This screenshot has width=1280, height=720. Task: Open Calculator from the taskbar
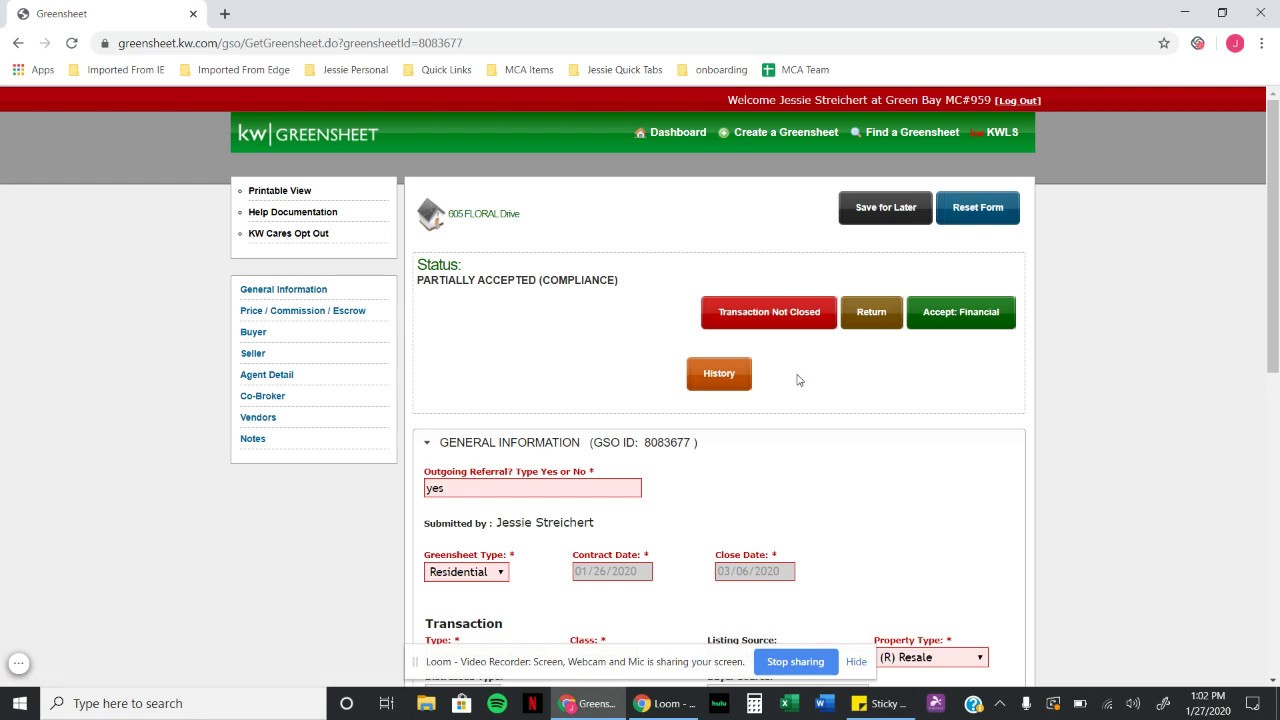point(754,704)
